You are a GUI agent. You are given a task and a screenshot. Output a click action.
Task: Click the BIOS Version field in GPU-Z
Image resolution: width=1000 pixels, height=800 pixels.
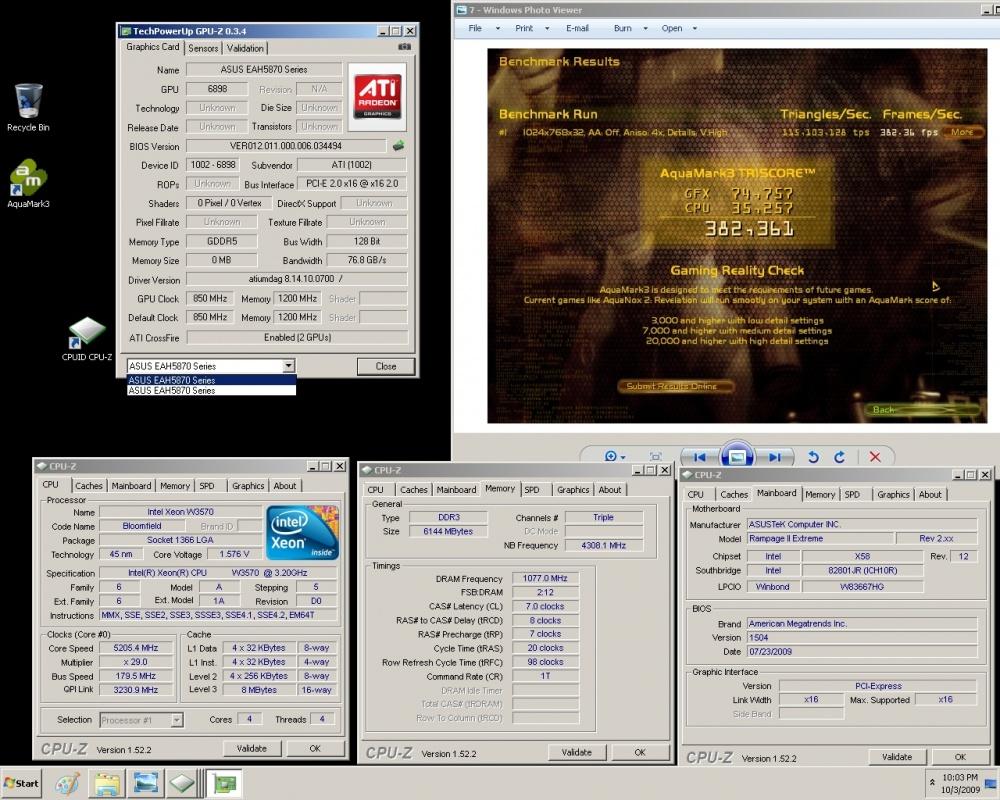[x=286, y=145]
